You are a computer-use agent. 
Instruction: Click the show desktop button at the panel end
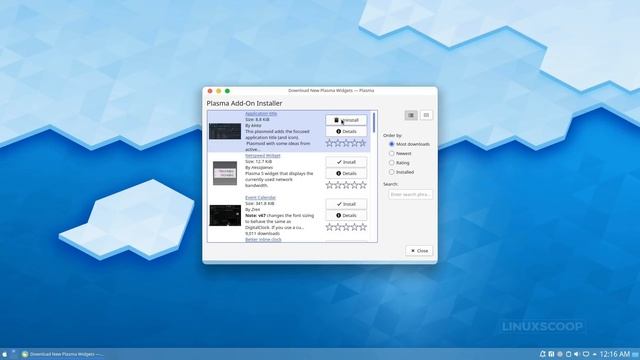click(x=636, y=354)
